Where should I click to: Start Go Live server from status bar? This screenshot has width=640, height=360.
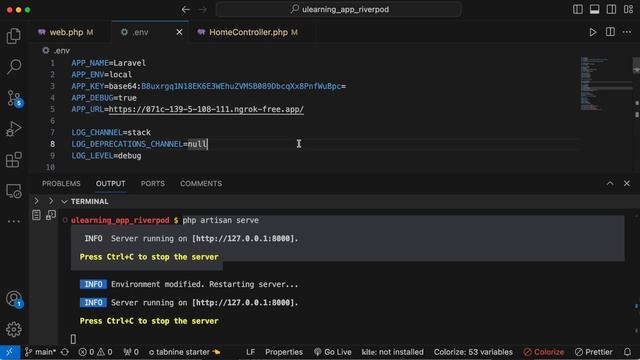pyautogui.click(x=333, y=352)
